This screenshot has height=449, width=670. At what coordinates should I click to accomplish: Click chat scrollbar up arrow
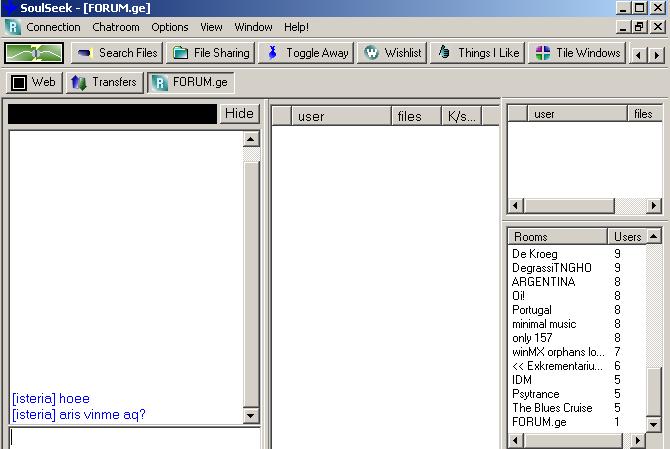pos(251,139)
